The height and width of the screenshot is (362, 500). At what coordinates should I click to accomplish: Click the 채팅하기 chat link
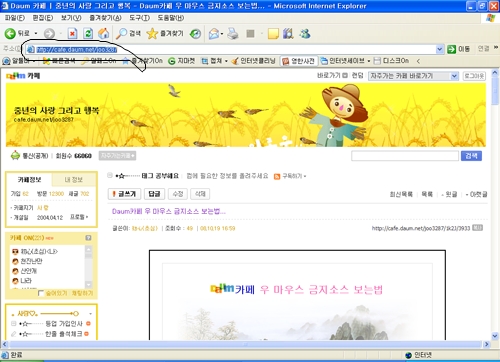point(83,293)
